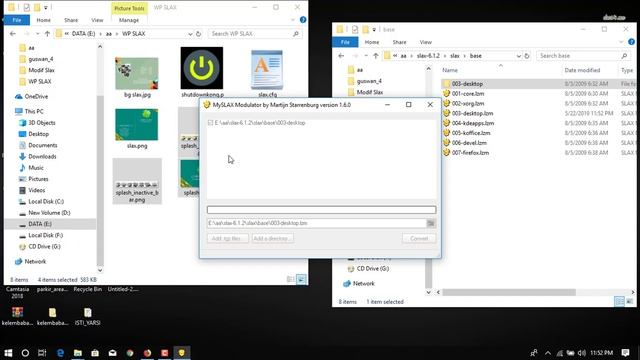Image resolution: width=640 pixels, height=360 pixels.
Task: Select 004-kdeapps.lzm file in base window
Action: 473,123
